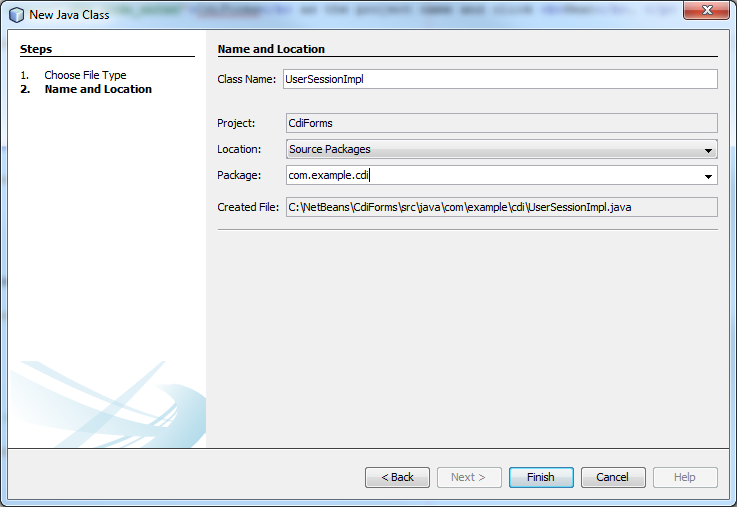The height and width of the screenshot is (507, 737).
Task: Click the 'Class Name:' label
Action: pos(246,79)
